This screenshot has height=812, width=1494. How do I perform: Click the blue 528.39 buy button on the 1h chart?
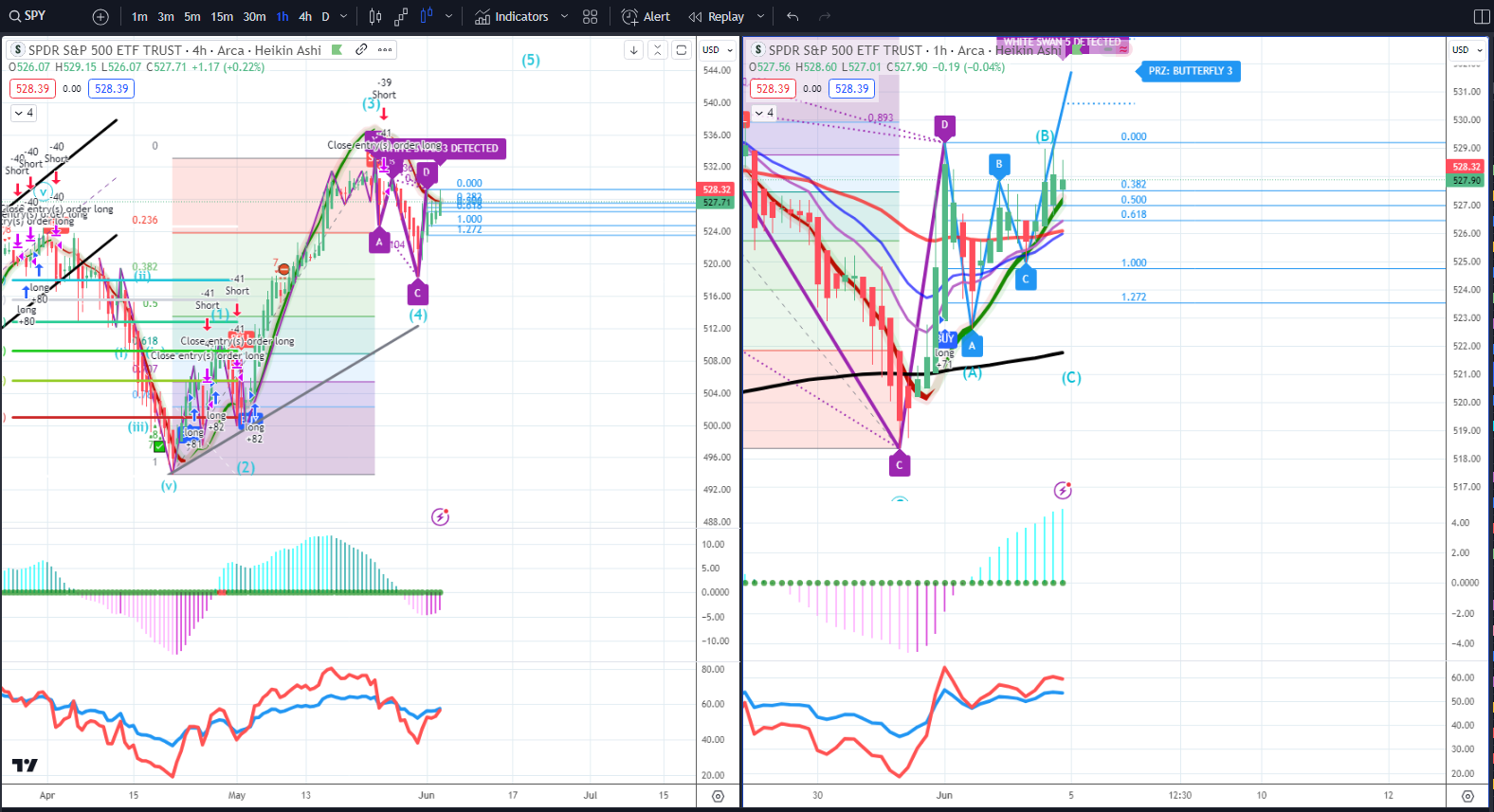[852, 88]
